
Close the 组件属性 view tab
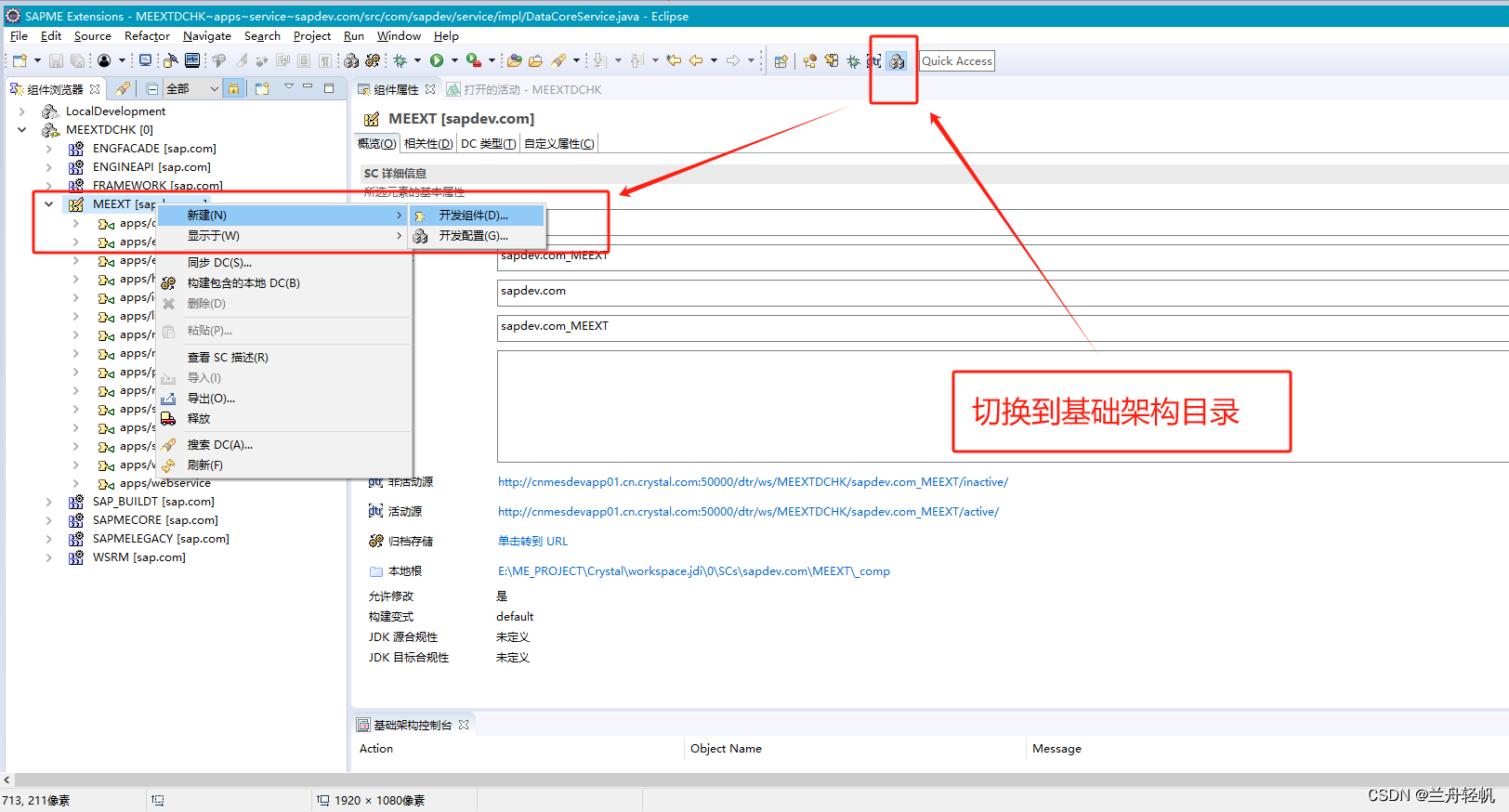point(430,89)
